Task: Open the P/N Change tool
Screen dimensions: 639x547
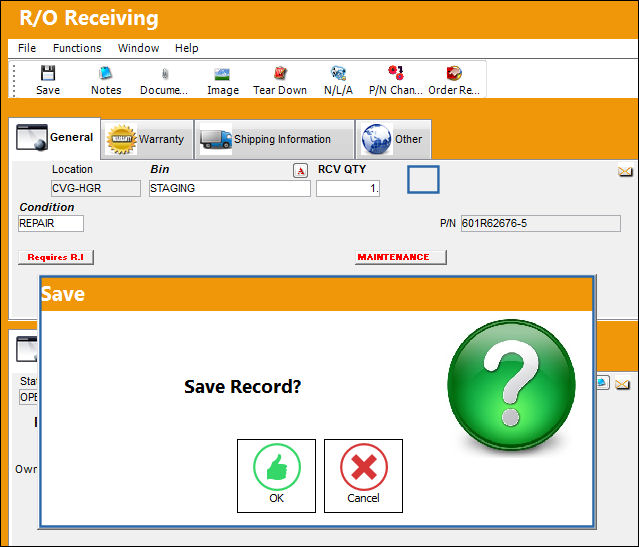Action: click(x=395, y=80)
